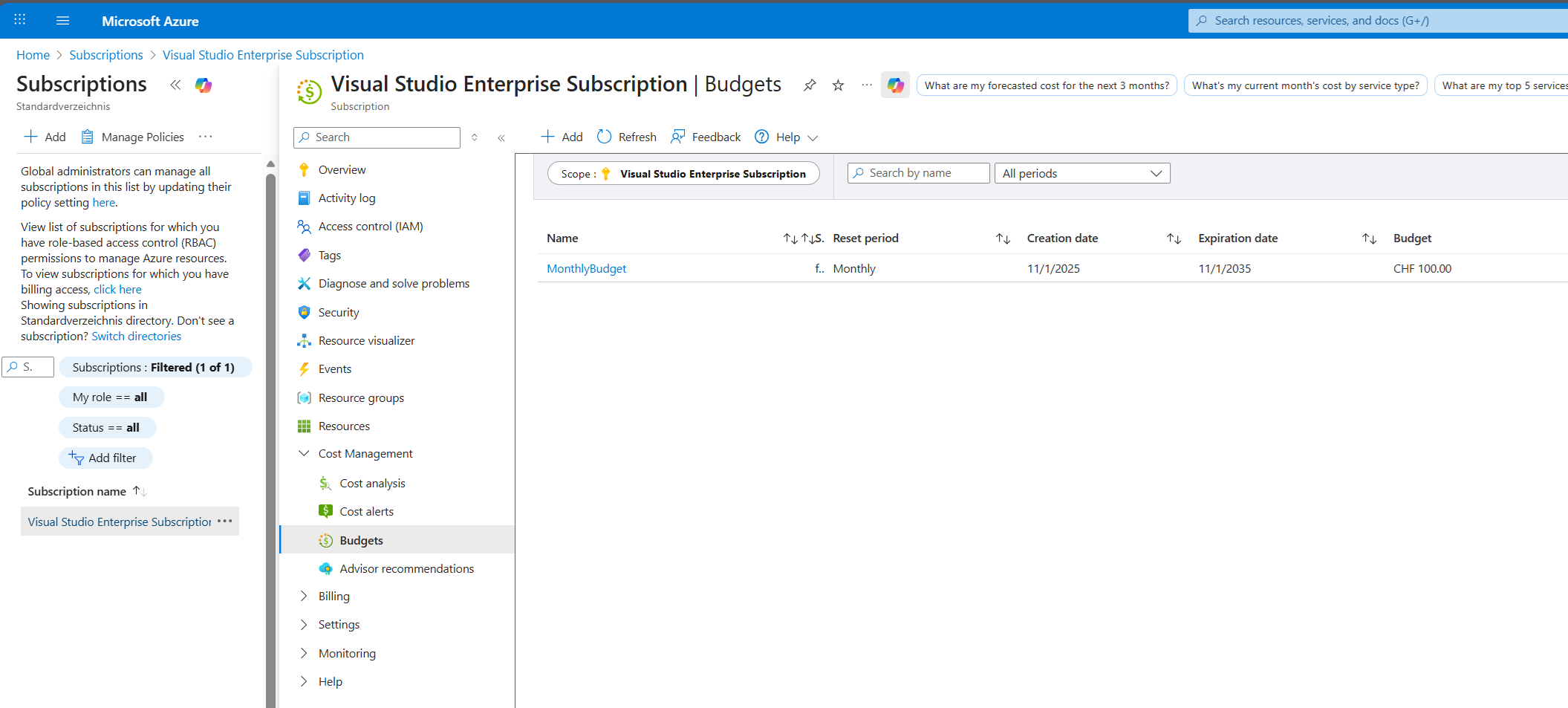Toggle the My role filter pill
Screen dimensions: 1568x708
111,397
